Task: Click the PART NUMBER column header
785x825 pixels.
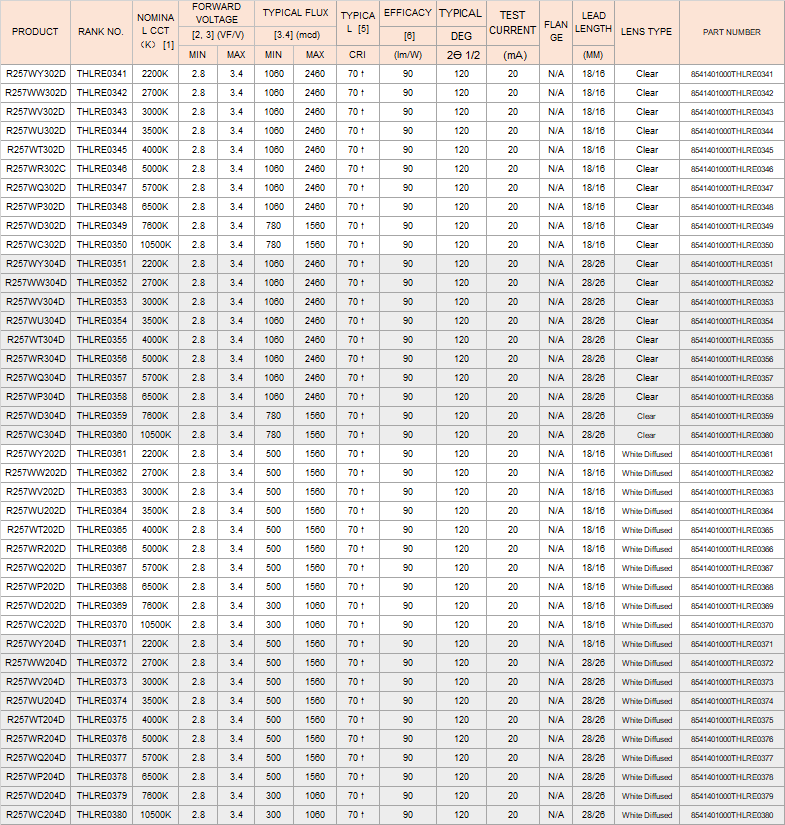Action: [732, 32]
